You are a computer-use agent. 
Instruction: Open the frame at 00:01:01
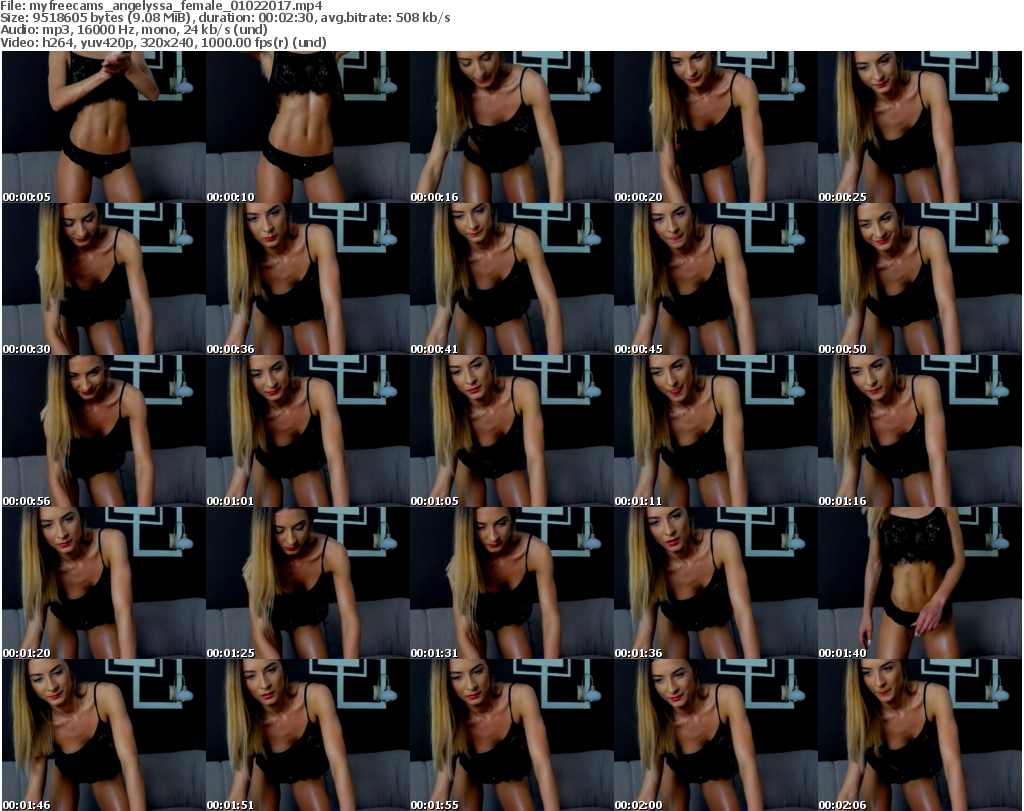(308, 431)
